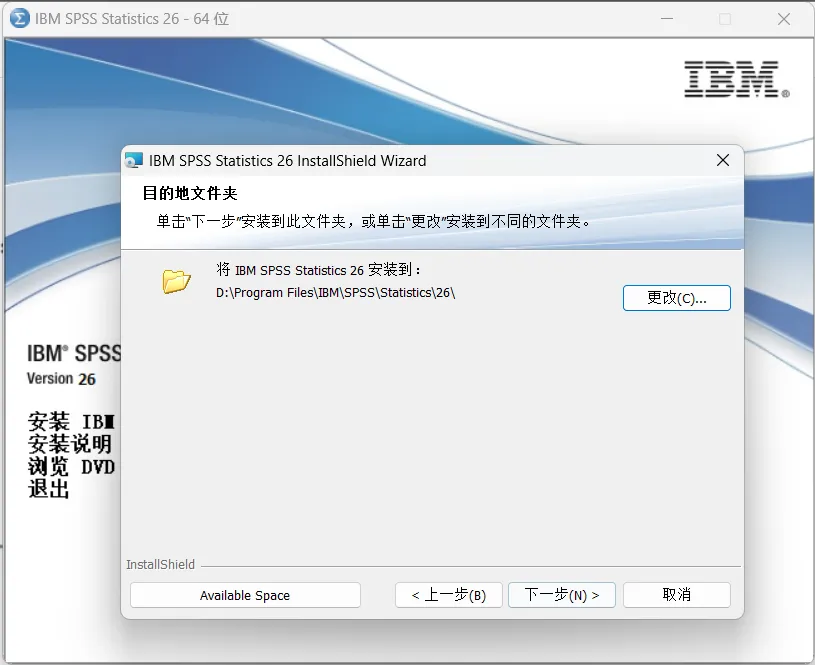Cancel installation with the 取消 button
The image size is (815, 665).
676,595
